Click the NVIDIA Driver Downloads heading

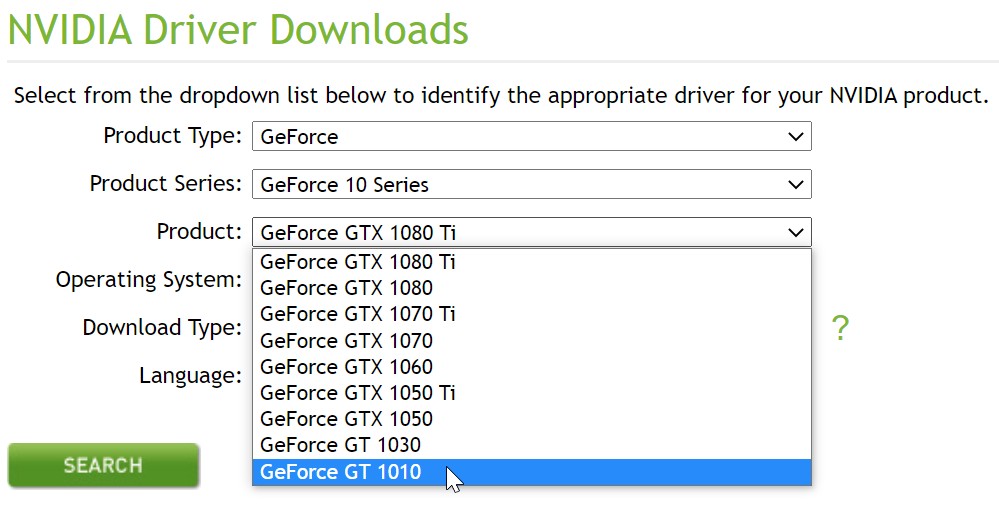tap(238, 30)
